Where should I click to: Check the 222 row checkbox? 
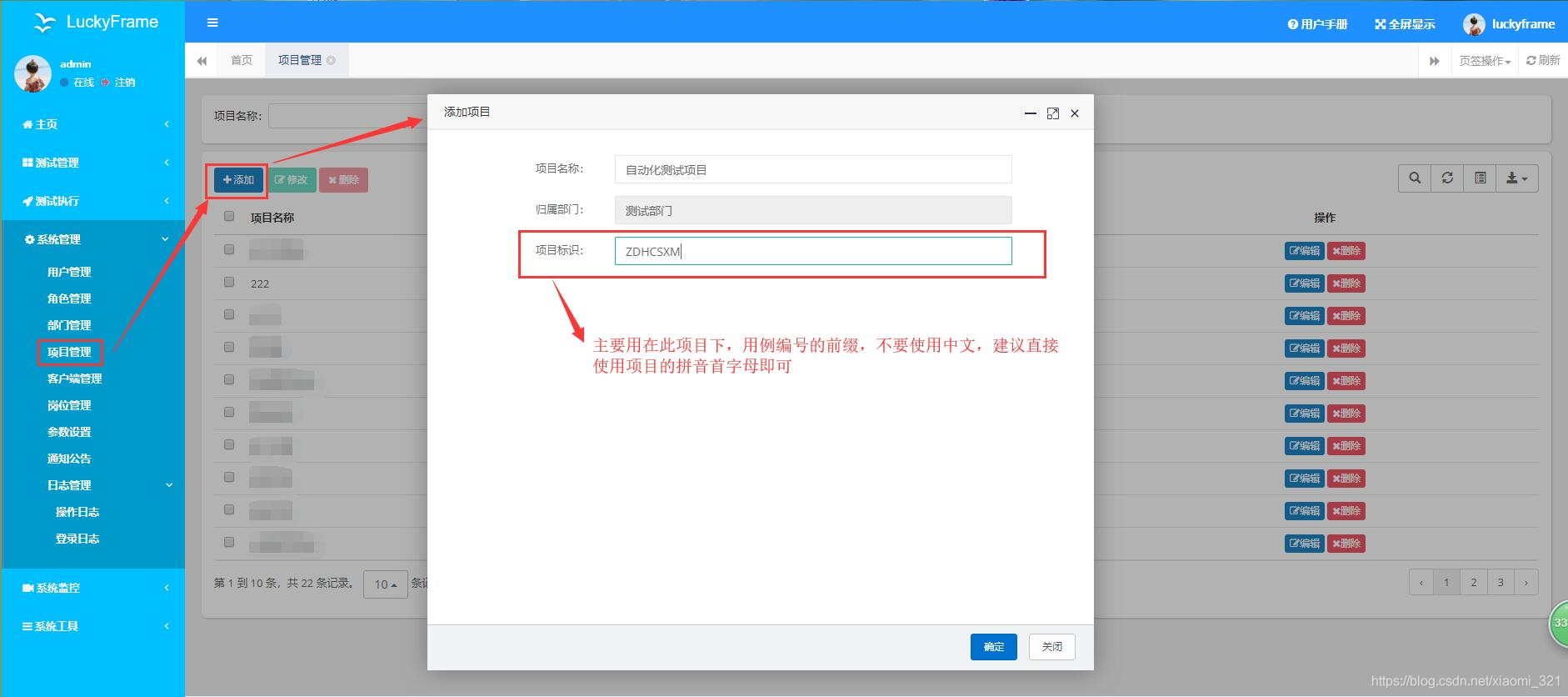pos(229,282)
